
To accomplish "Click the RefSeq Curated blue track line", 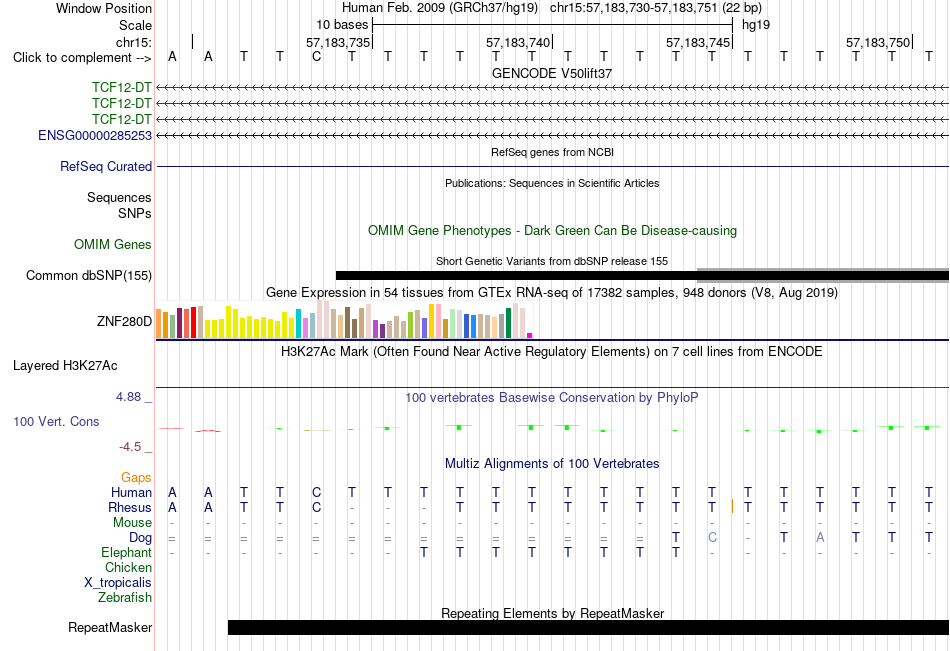I will click(553, 166).
